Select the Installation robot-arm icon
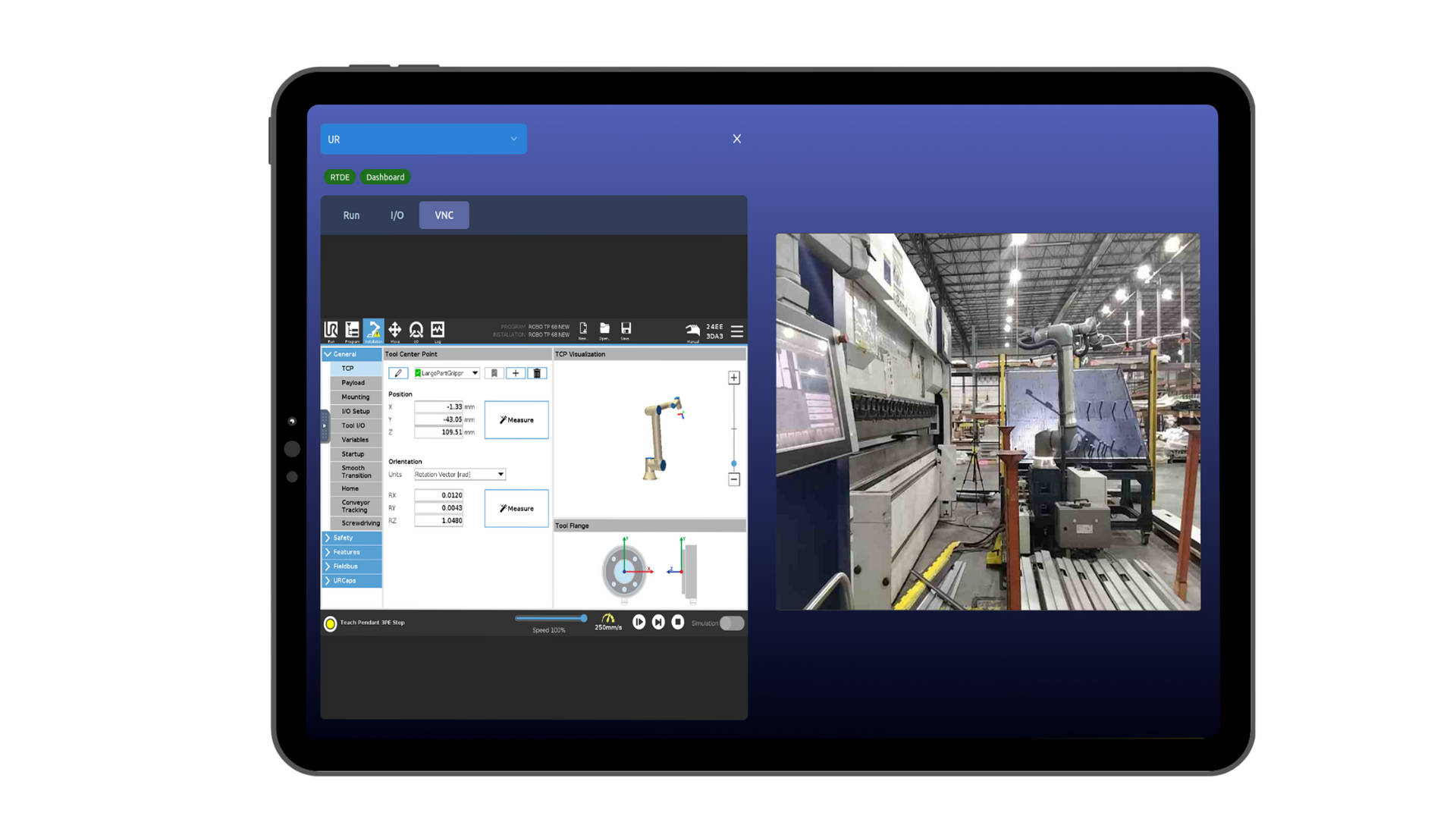 373,331
